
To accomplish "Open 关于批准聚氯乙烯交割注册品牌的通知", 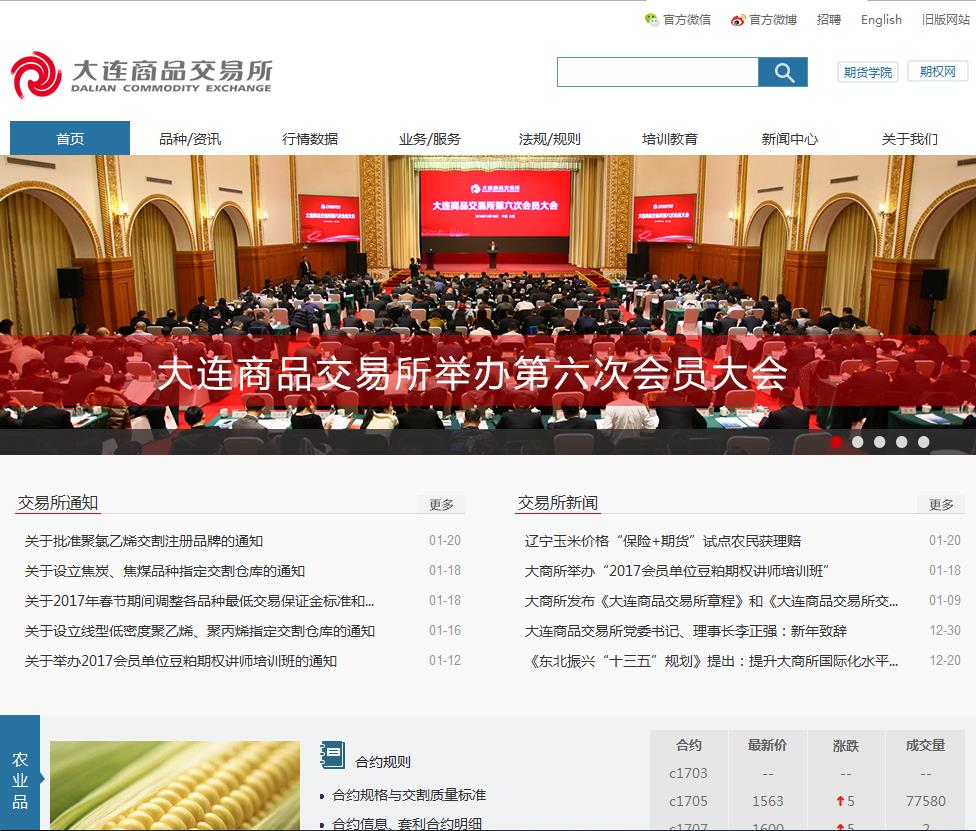I will pyautogui.click(x=144, y=541).
